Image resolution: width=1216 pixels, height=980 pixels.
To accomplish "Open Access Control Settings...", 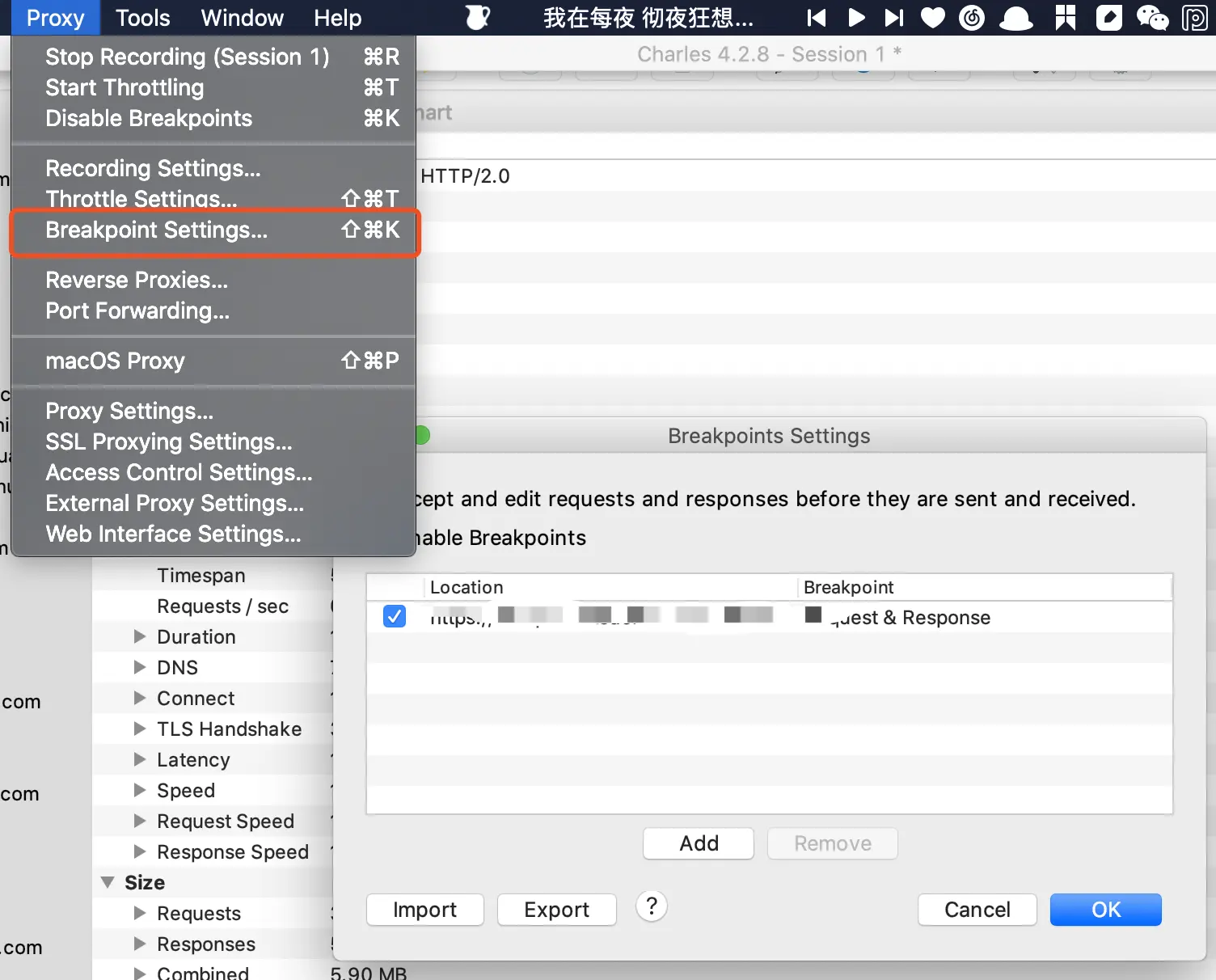I will click(213, 472).
